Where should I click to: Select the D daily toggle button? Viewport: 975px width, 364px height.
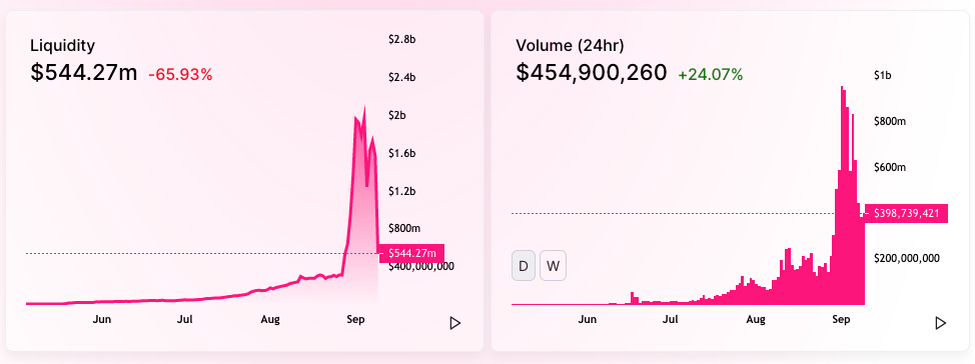(523, 266)
